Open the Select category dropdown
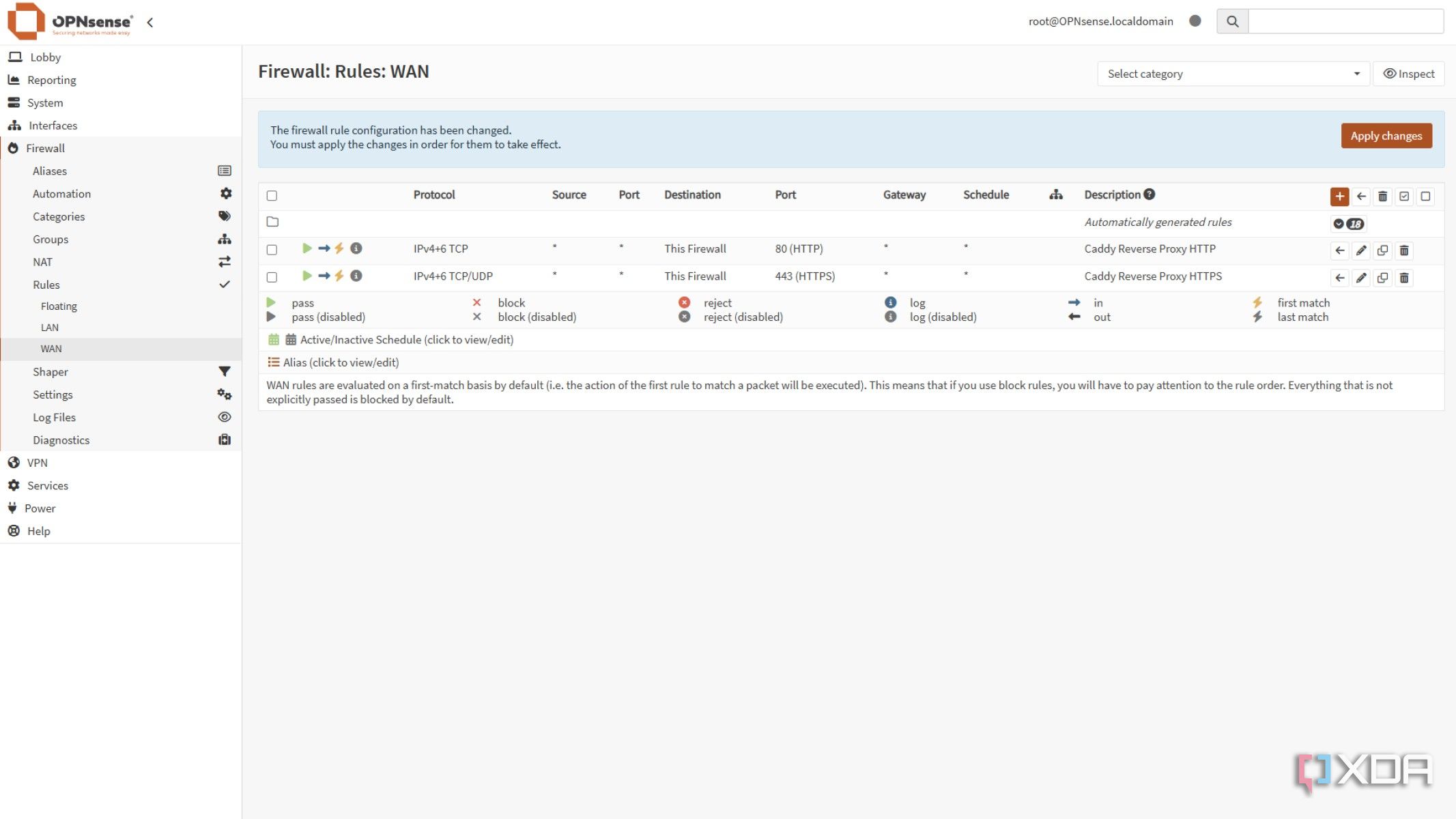 point(1233,74)
